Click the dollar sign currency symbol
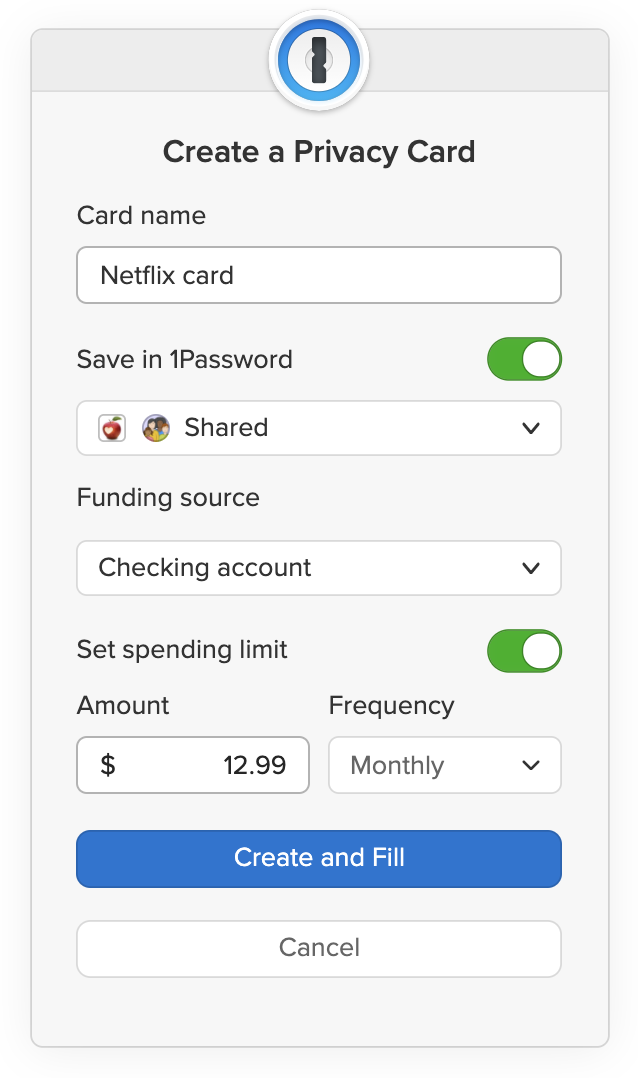 click(x=106, y=765)
